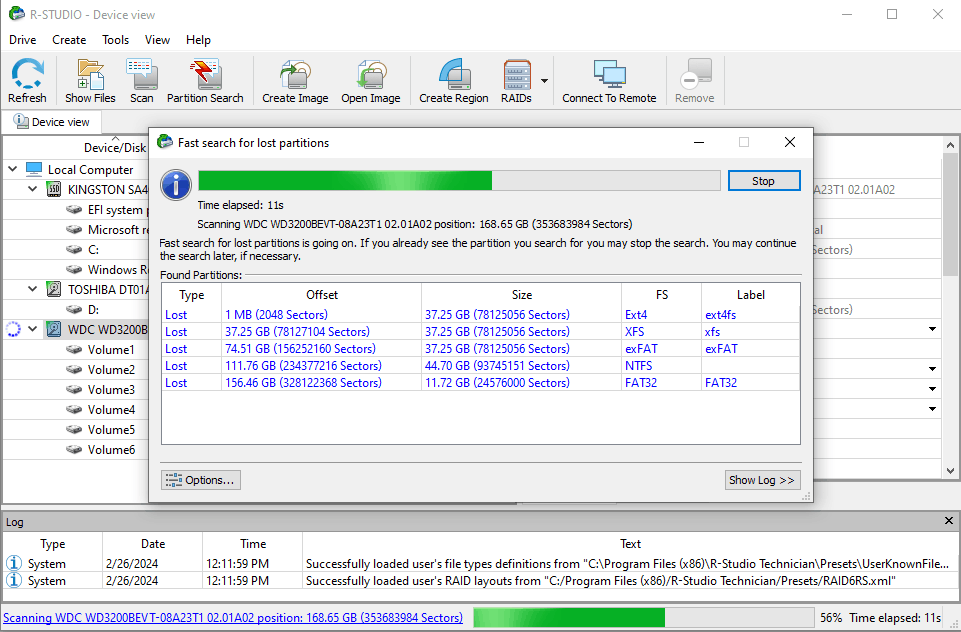Click the second System log info icon

(13, 580)
